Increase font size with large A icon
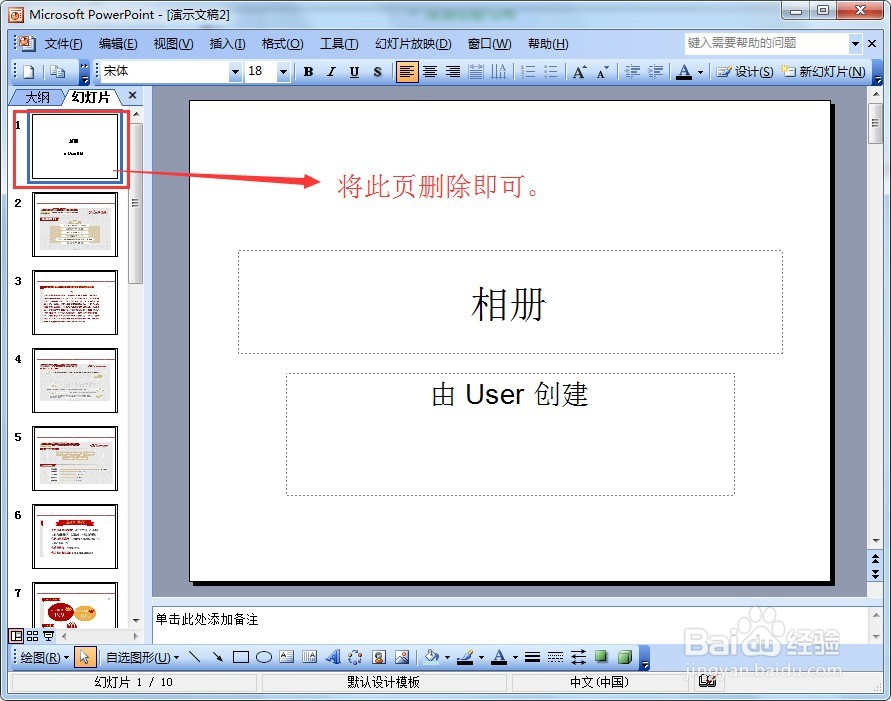The width and height of the screenshot is (891, 701). [x=580, y=72]
